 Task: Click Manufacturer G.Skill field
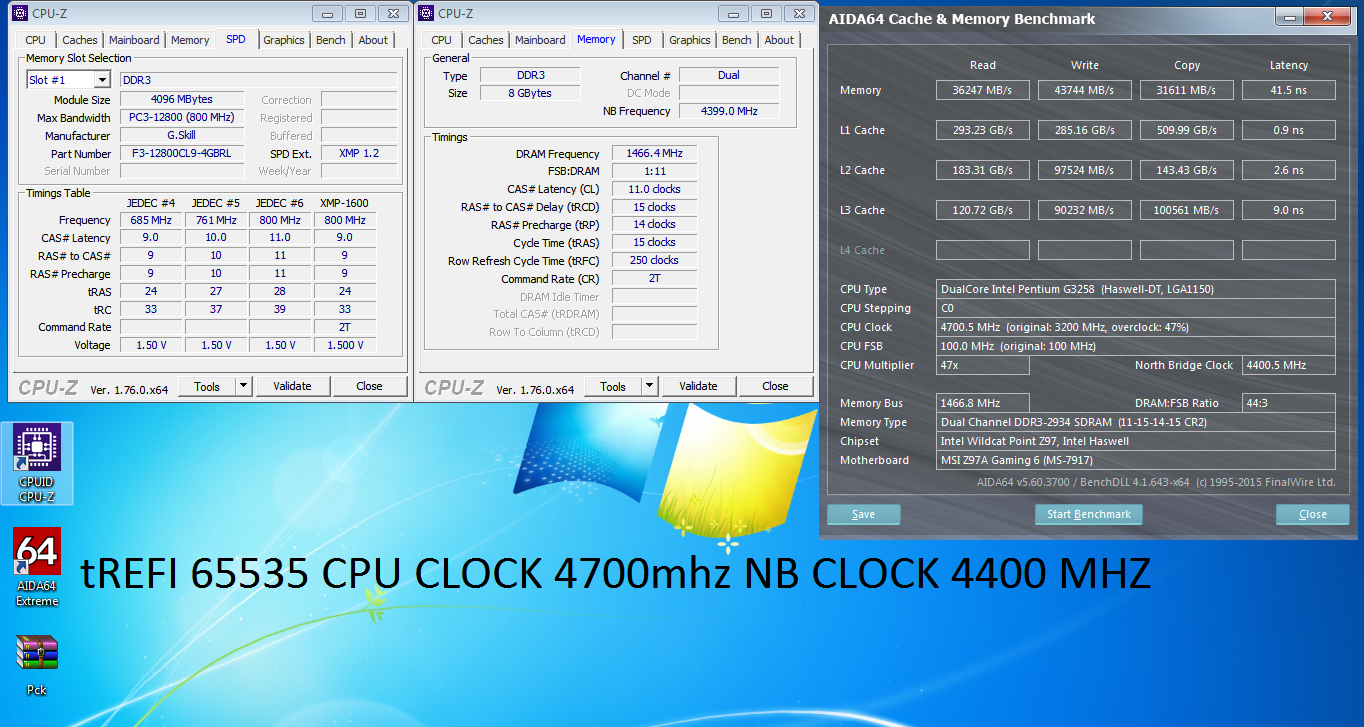tap(181, 136)
